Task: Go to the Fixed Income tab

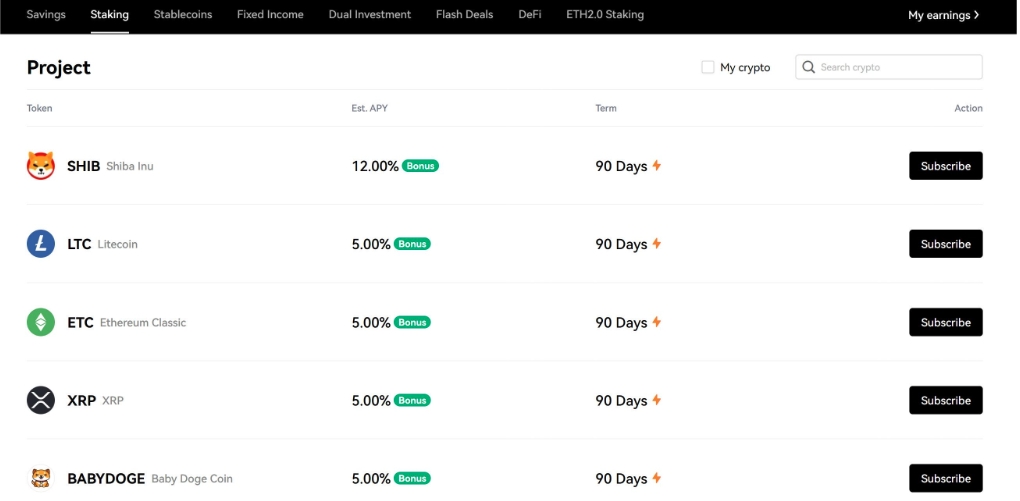Action: (x=270, y=14)
